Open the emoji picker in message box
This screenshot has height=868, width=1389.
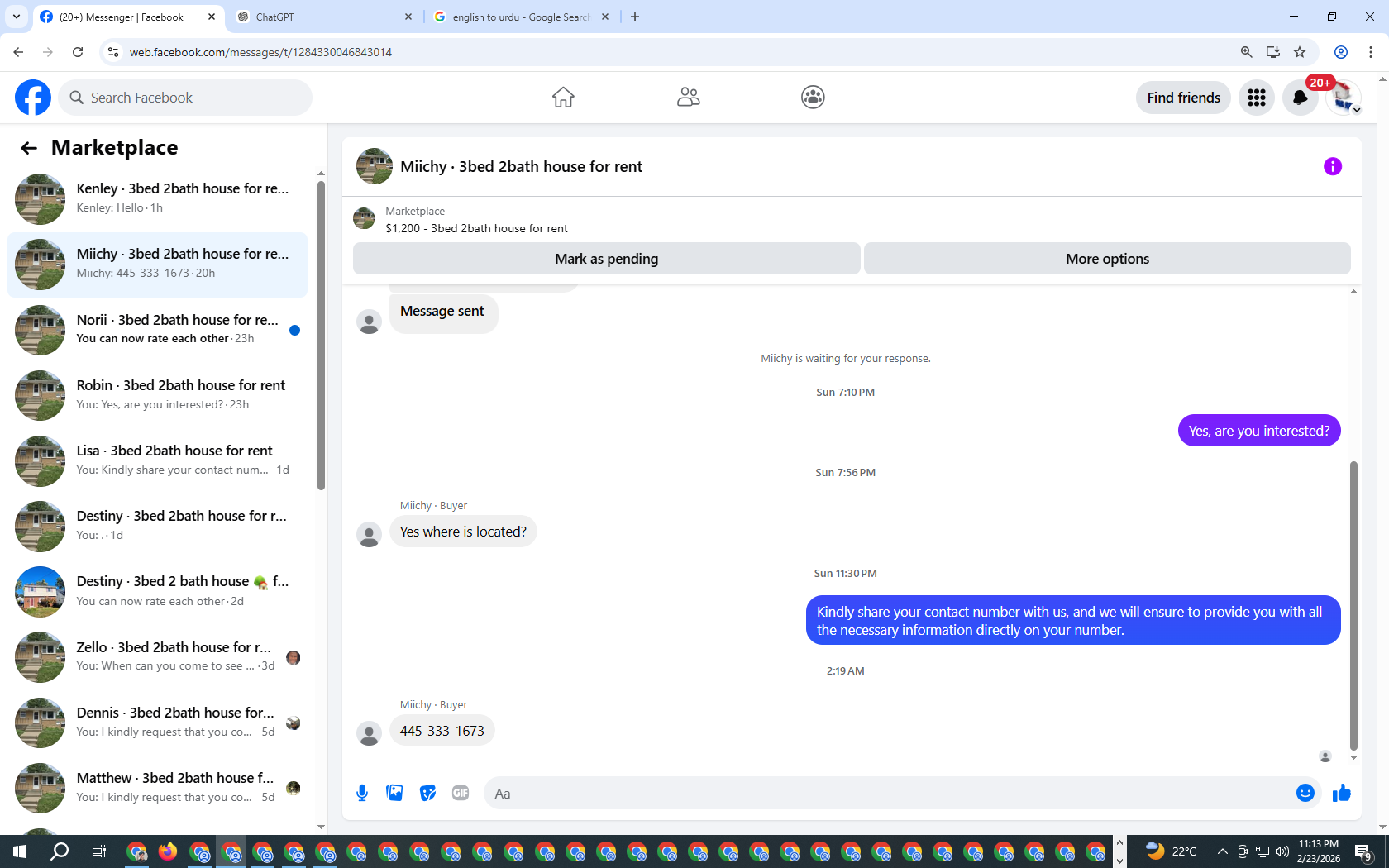[1305, 794]
